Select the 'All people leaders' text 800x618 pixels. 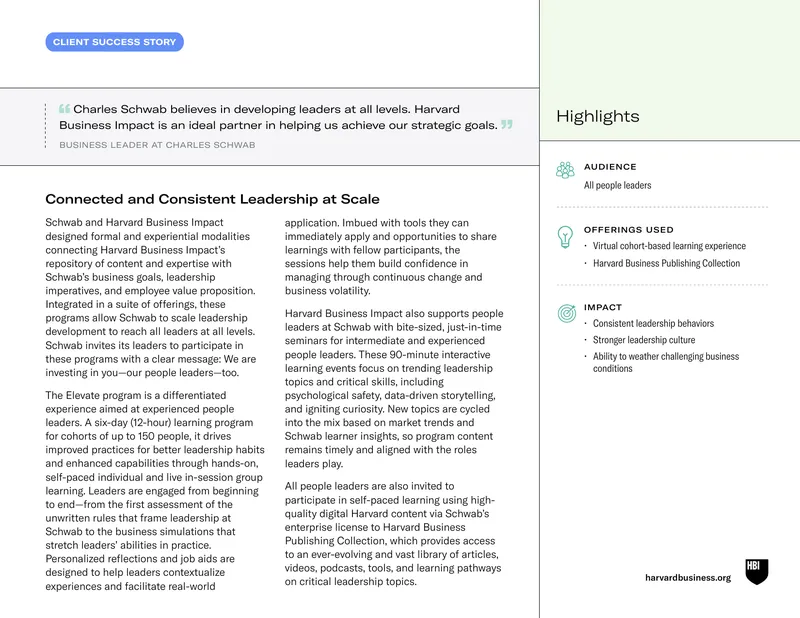(617, 185)
